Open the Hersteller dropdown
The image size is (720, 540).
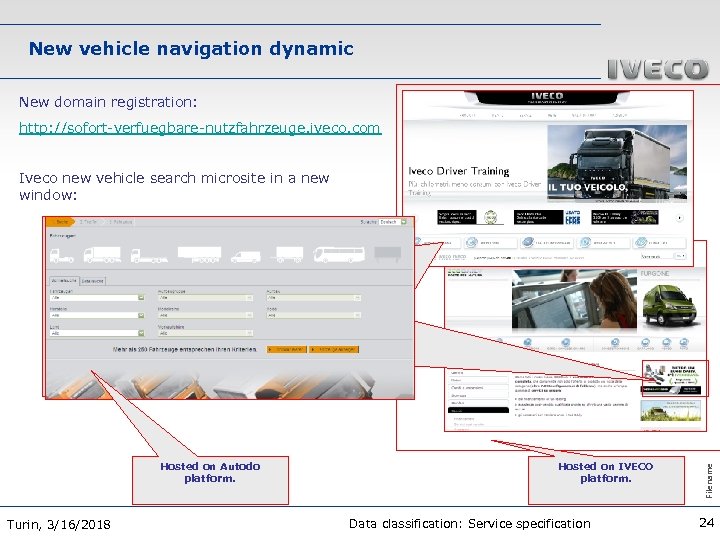coord(97,315)
